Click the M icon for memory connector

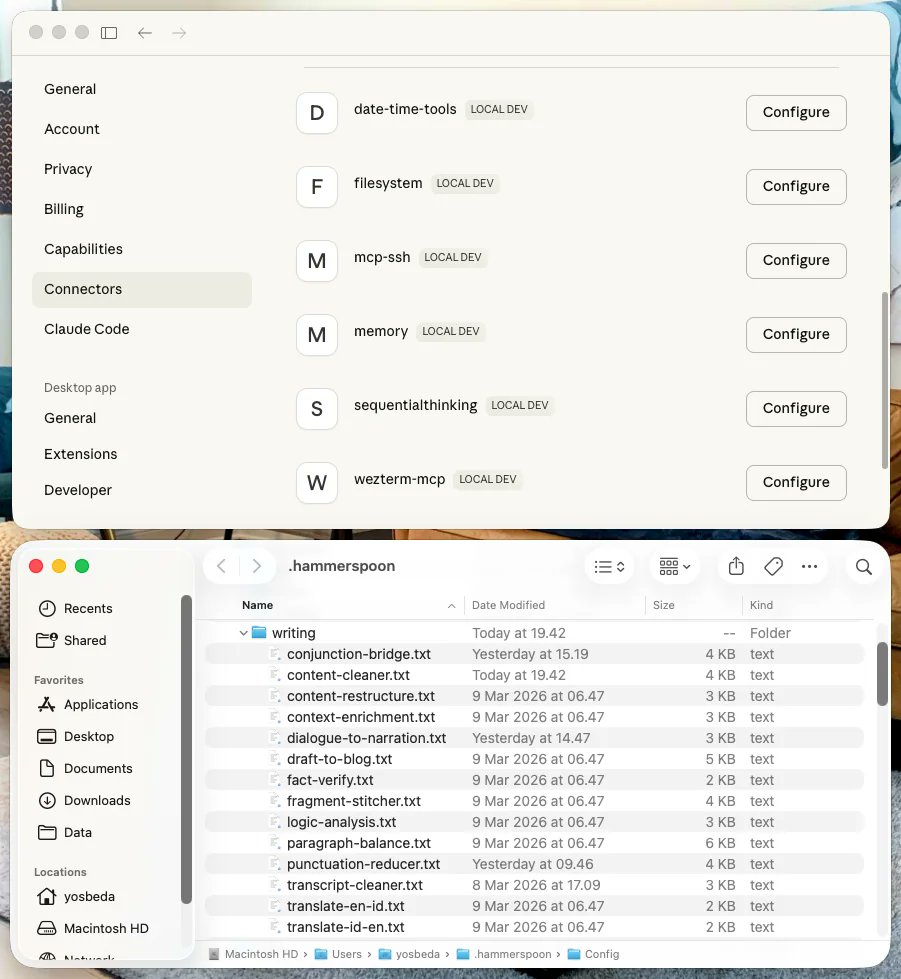[317, 335]
